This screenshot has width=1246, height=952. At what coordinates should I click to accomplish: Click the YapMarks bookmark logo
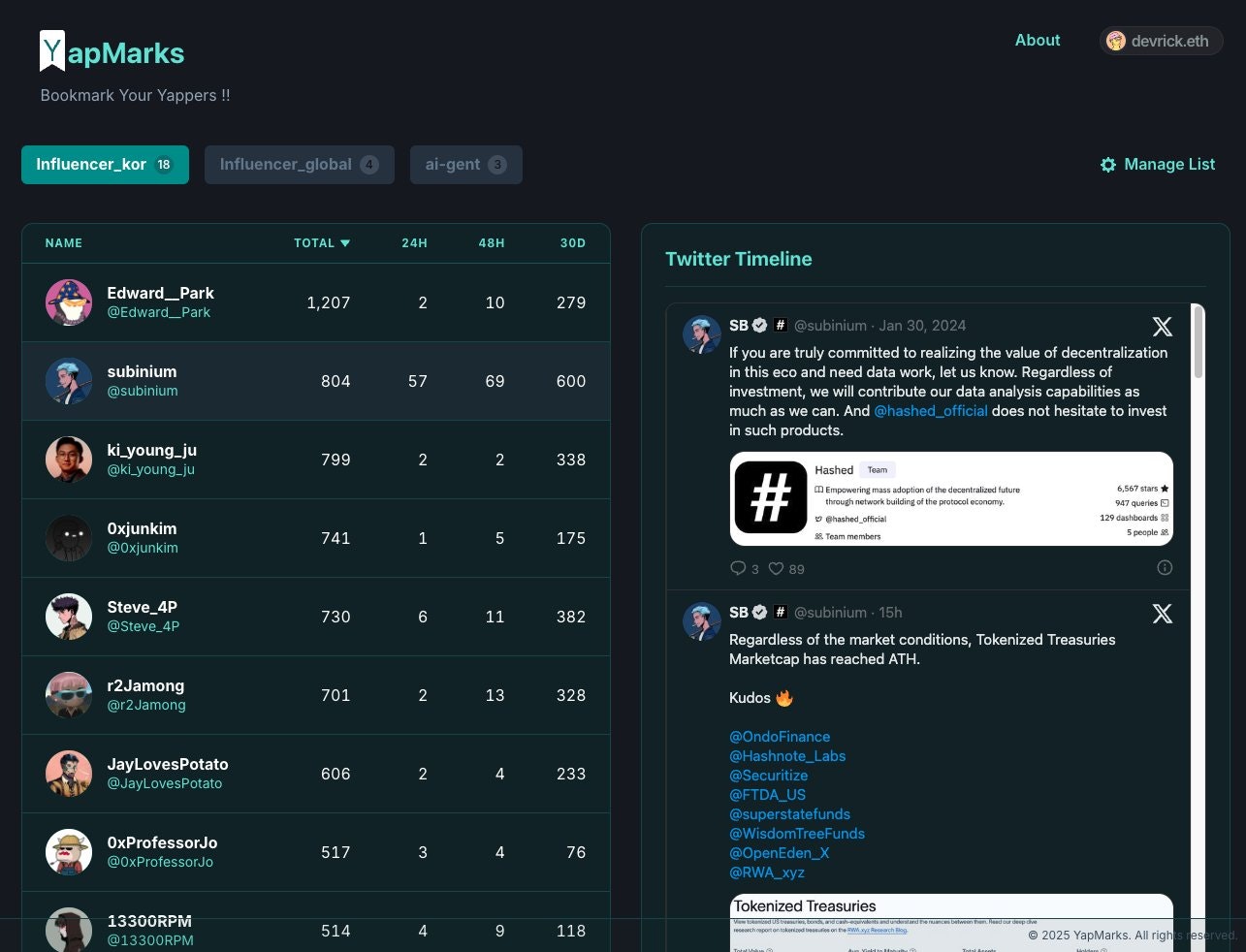52,50
